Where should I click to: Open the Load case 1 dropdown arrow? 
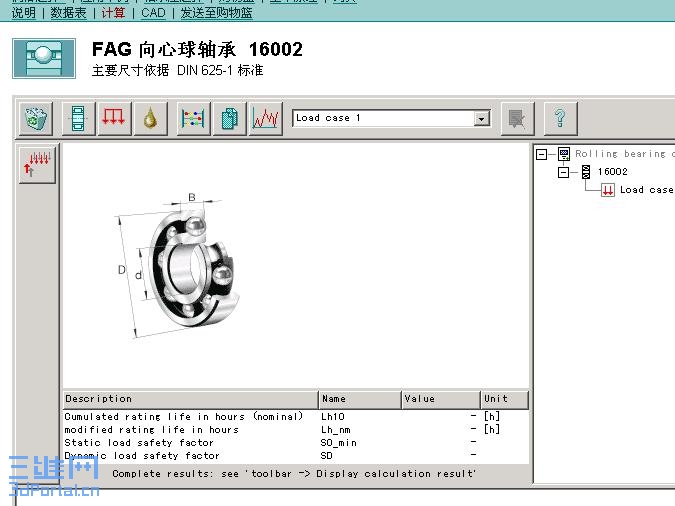pos(482,118)
